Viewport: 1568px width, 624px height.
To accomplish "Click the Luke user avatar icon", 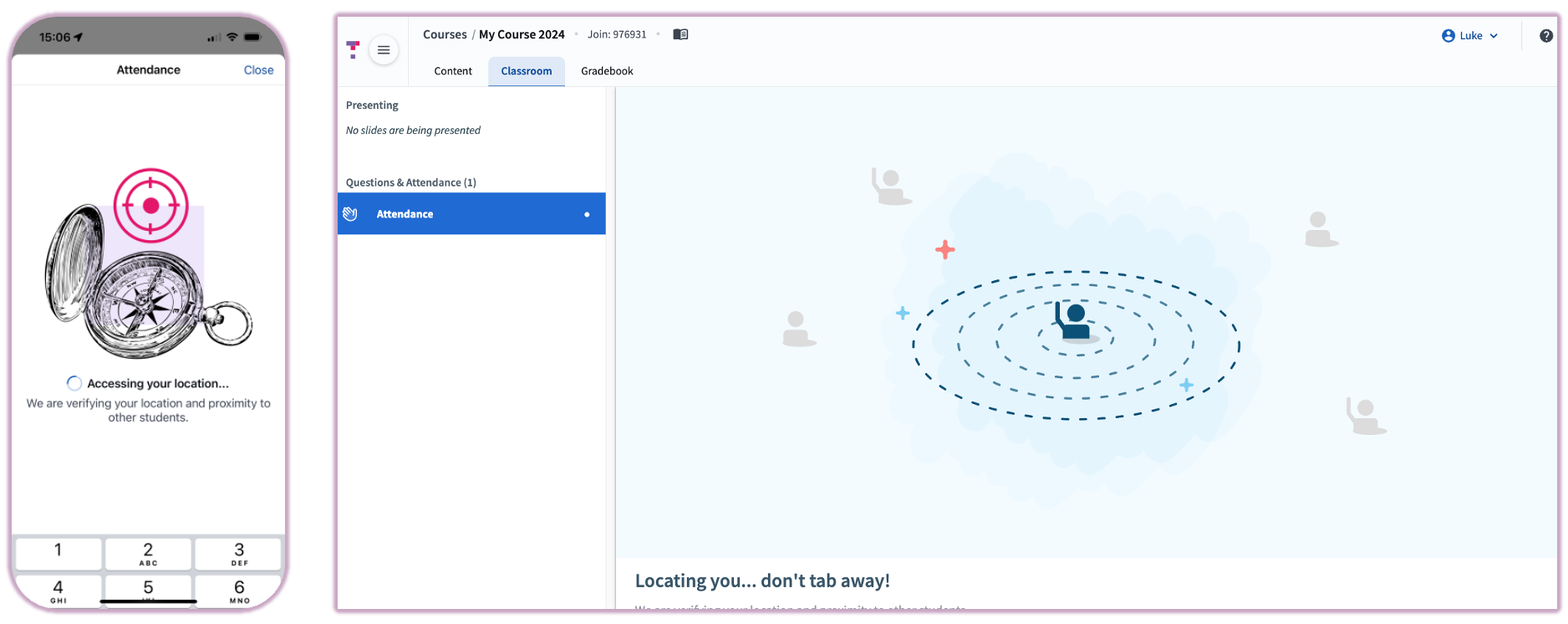I will (x=1448, y=36).
